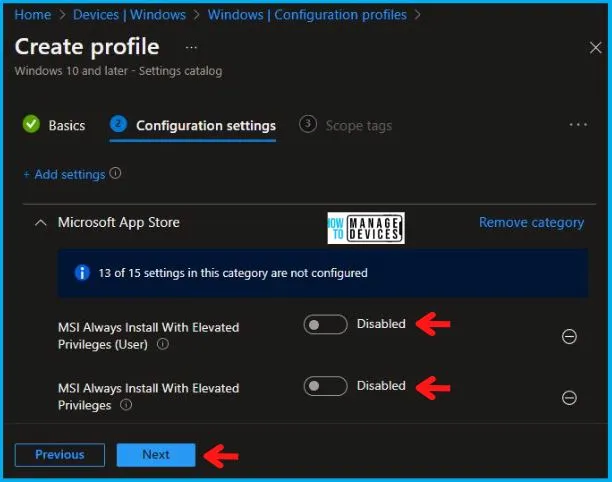Open the Devices | Windows breadcrumb
Screen dimensions: 612x482
129,15
